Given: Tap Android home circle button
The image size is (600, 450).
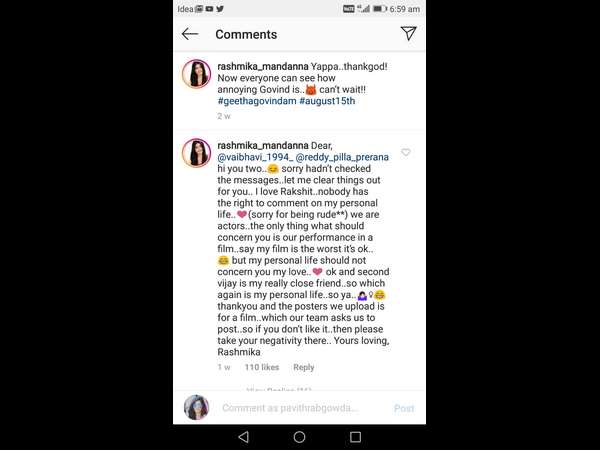Looking at the screenshot, I should [x=299, y=437].
